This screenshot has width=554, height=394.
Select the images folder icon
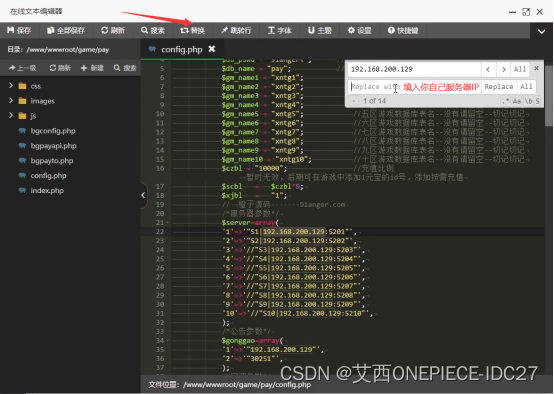(x=22, y=101)
